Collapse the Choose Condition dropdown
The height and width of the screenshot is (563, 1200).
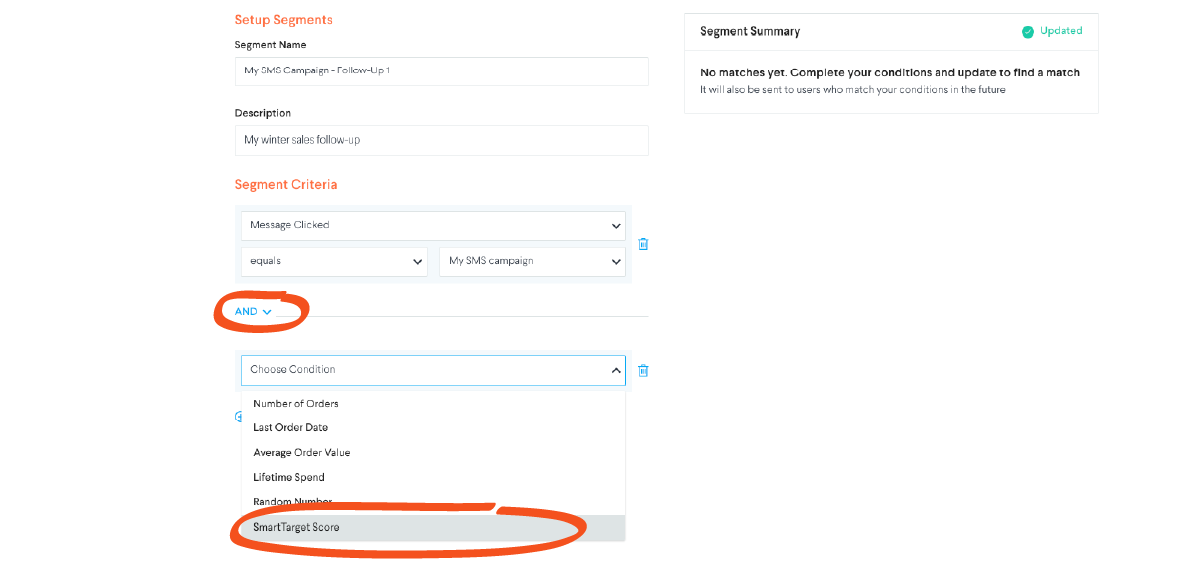tap(433, 370)
